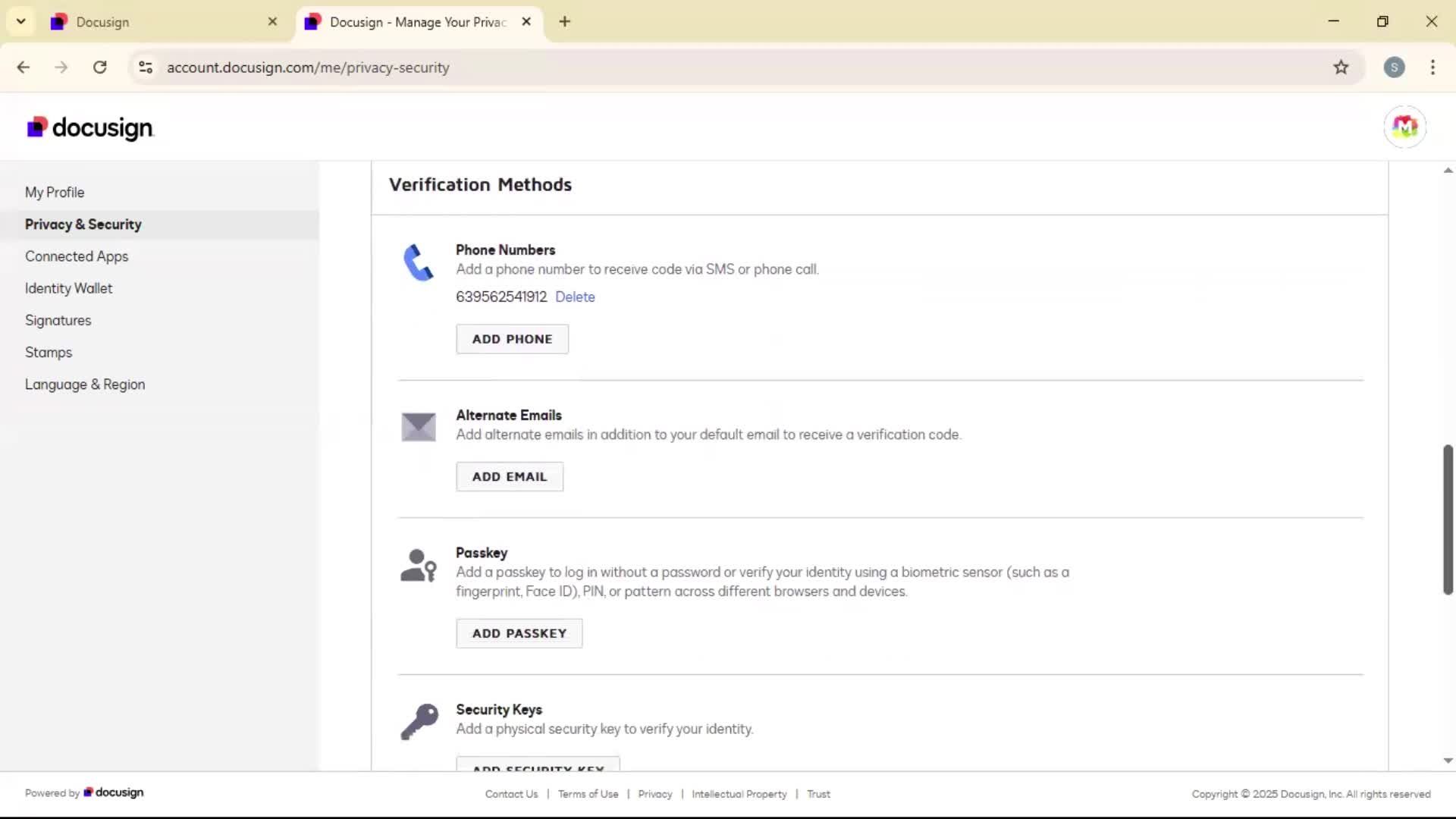The width and height of the screenshot is (1456, 819).
Task: Click the page vertical scrollbar thumb
Action: [x=1447, y=519]
